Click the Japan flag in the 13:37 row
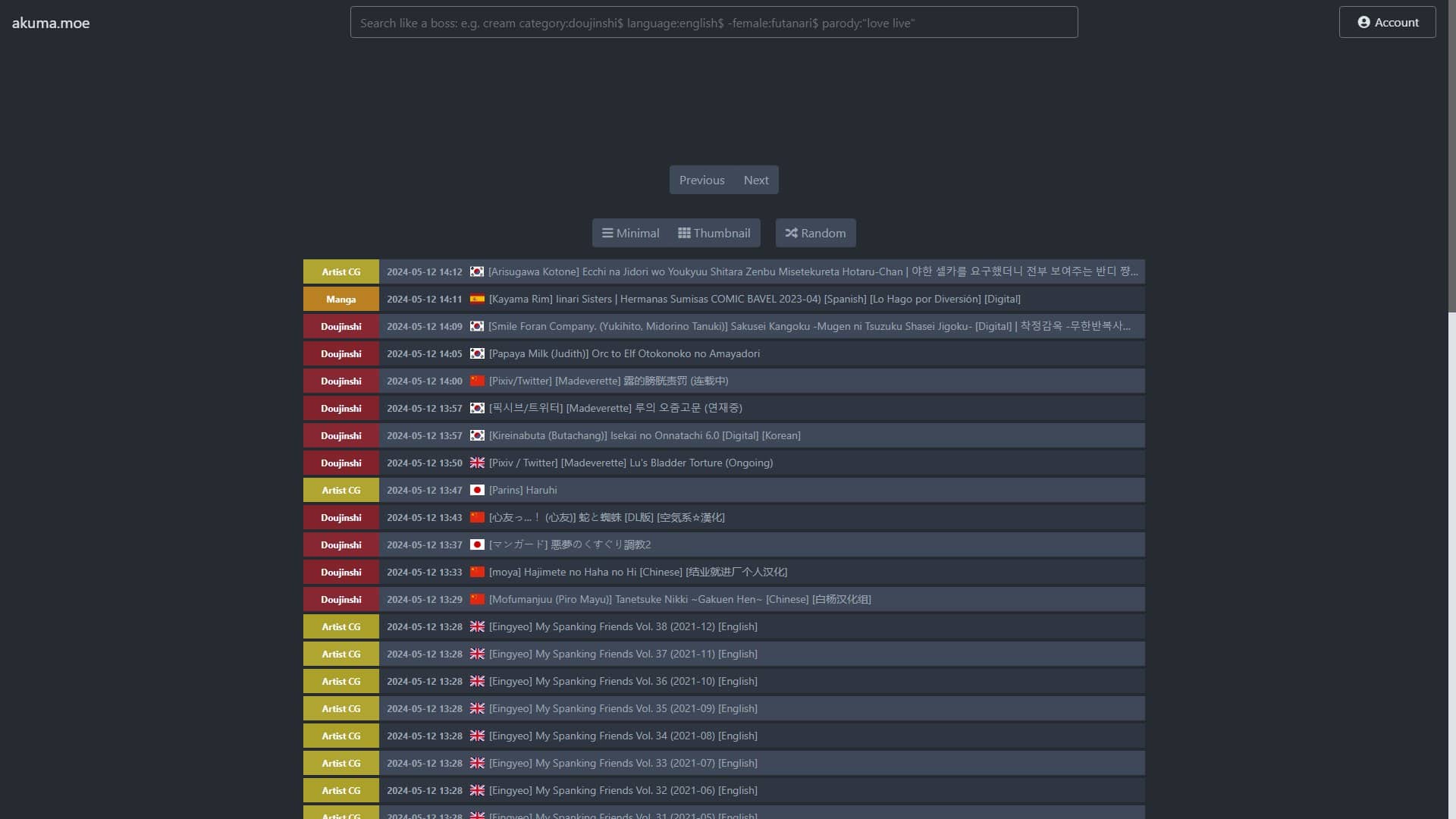 pos(477,544)
